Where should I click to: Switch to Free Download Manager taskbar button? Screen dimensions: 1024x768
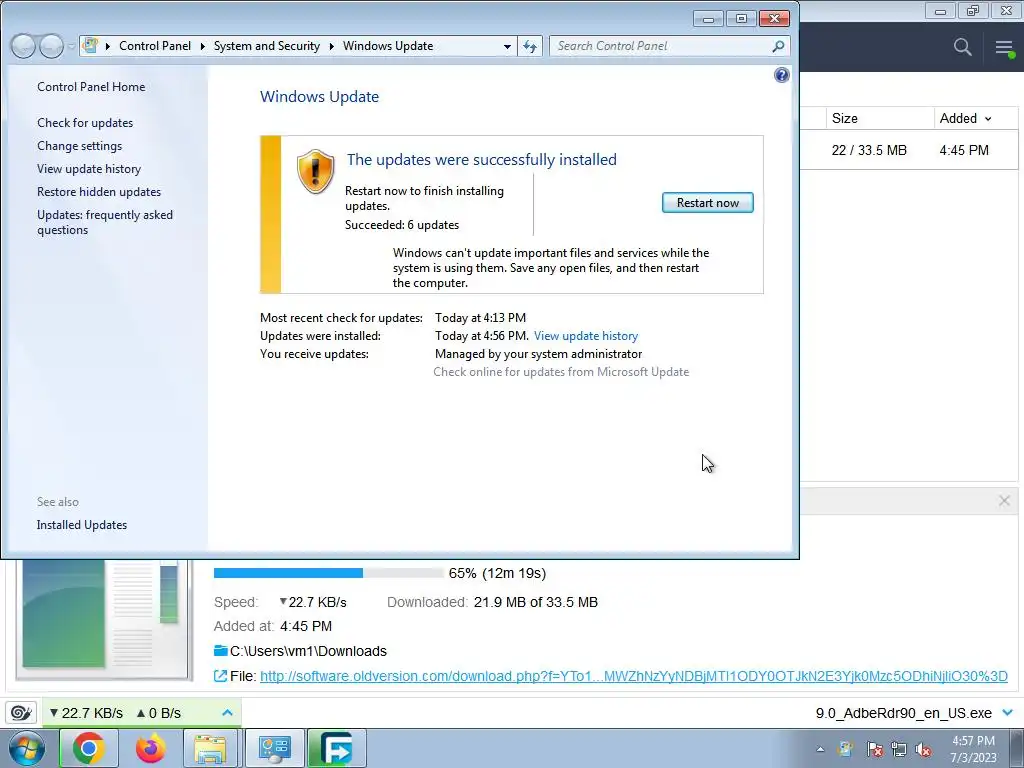[x=336, y=748]
